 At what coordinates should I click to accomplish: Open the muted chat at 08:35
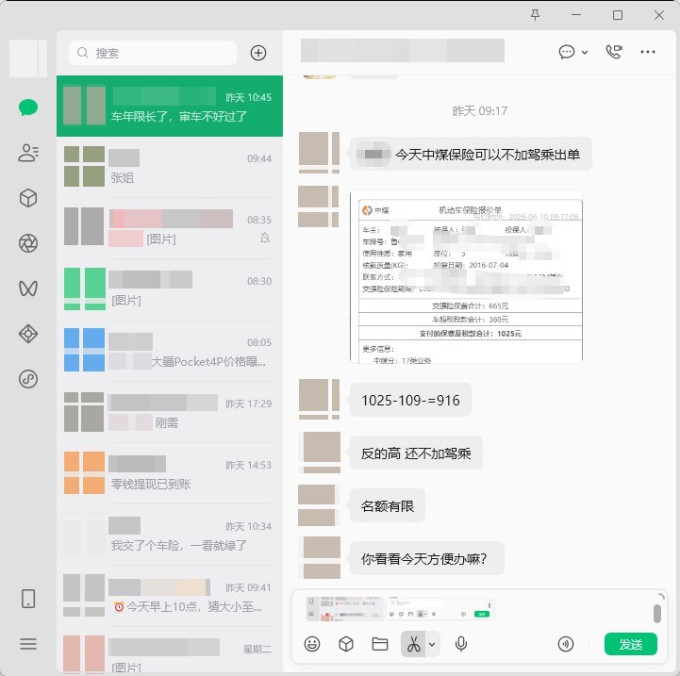tap(170, 229)
